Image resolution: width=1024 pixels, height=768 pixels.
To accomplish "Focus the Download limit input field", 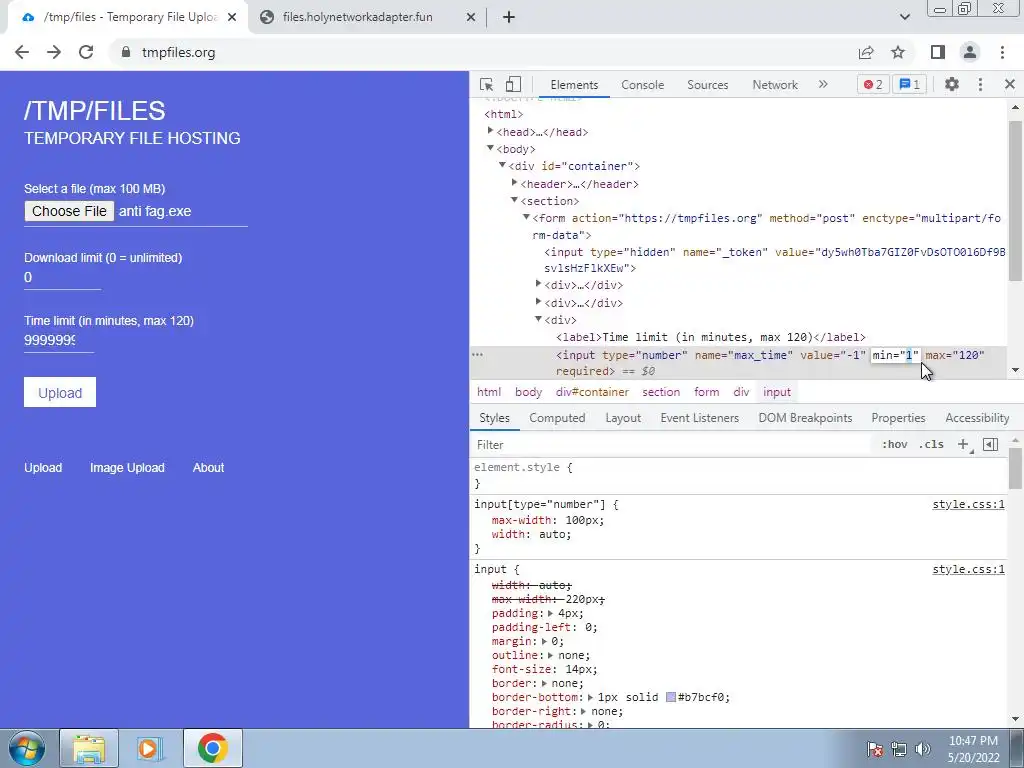I will [62, 278].
